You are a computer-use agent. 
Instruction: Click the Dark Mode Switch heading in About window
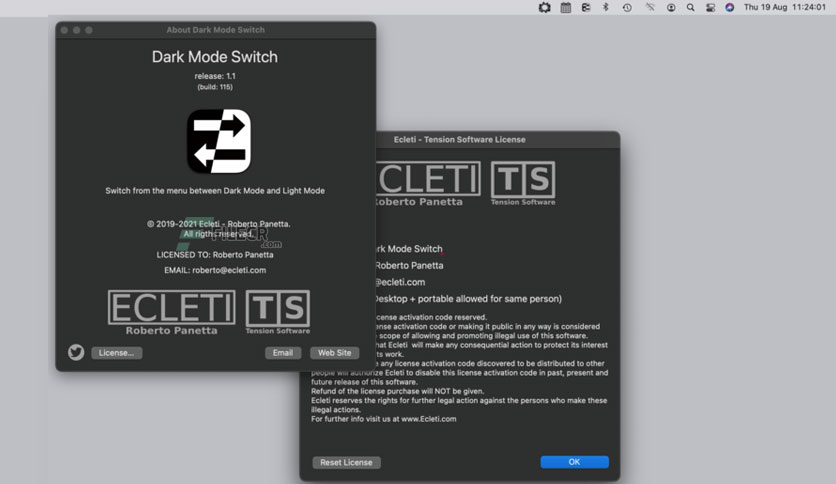(x=215, y=57)
